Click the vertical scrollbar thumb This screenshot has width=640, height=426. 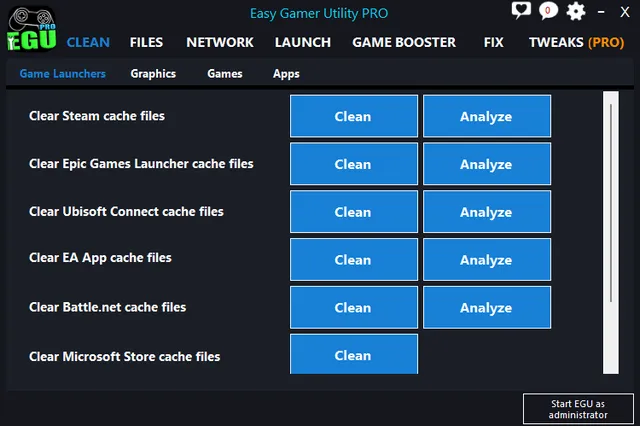[x=611, y=203]
